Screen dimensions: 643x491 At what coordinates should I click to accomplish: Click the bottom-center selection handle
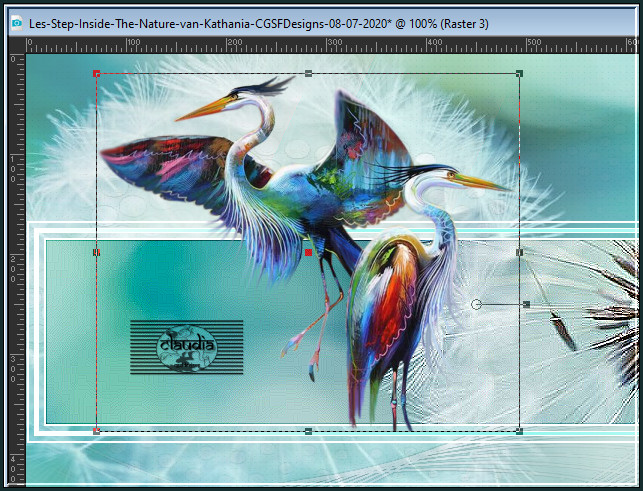click(x=308, y=431)
